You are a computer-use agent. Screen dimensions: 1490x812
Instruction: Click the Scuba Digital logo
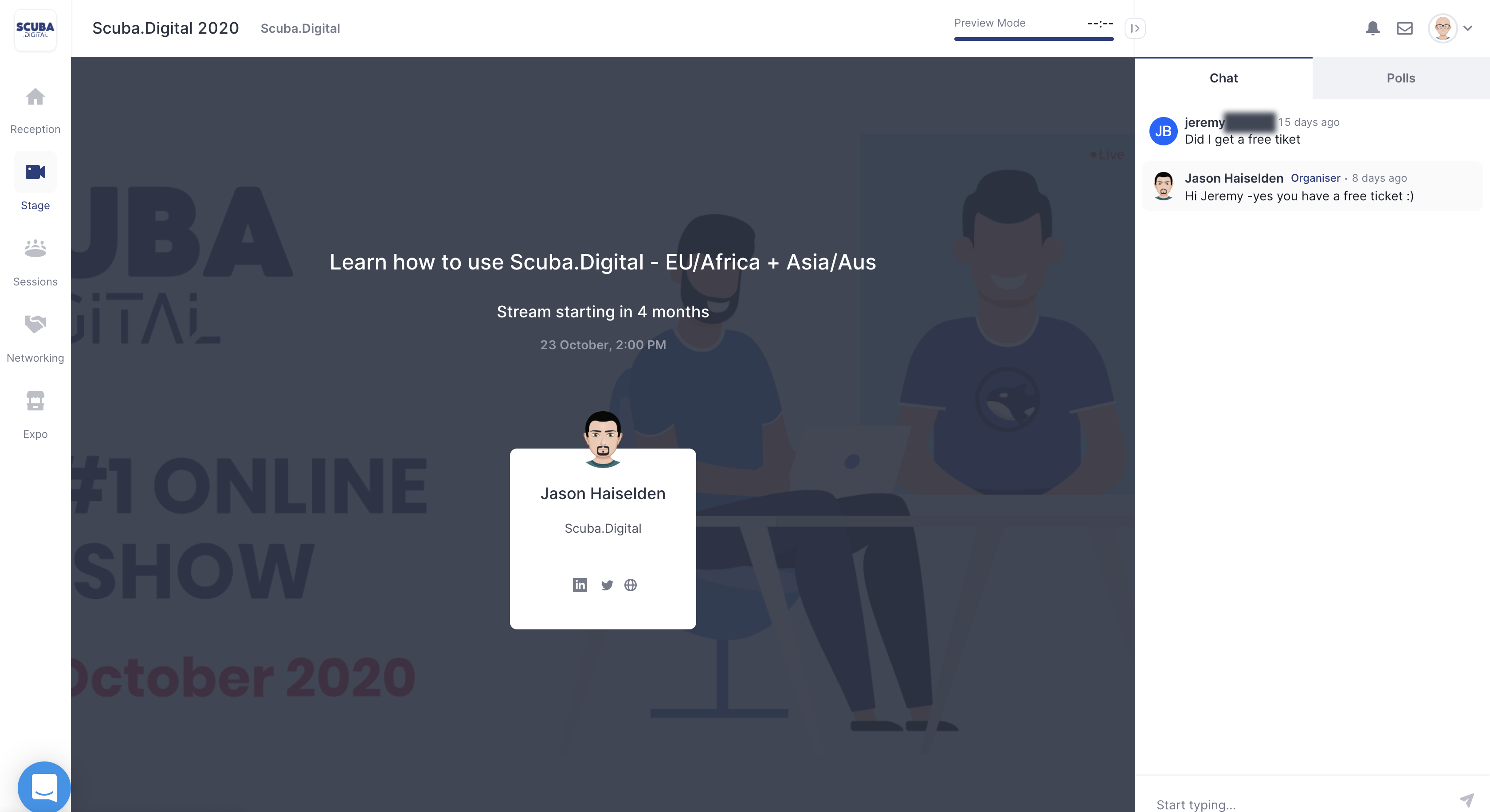click(x=35, y=29)
